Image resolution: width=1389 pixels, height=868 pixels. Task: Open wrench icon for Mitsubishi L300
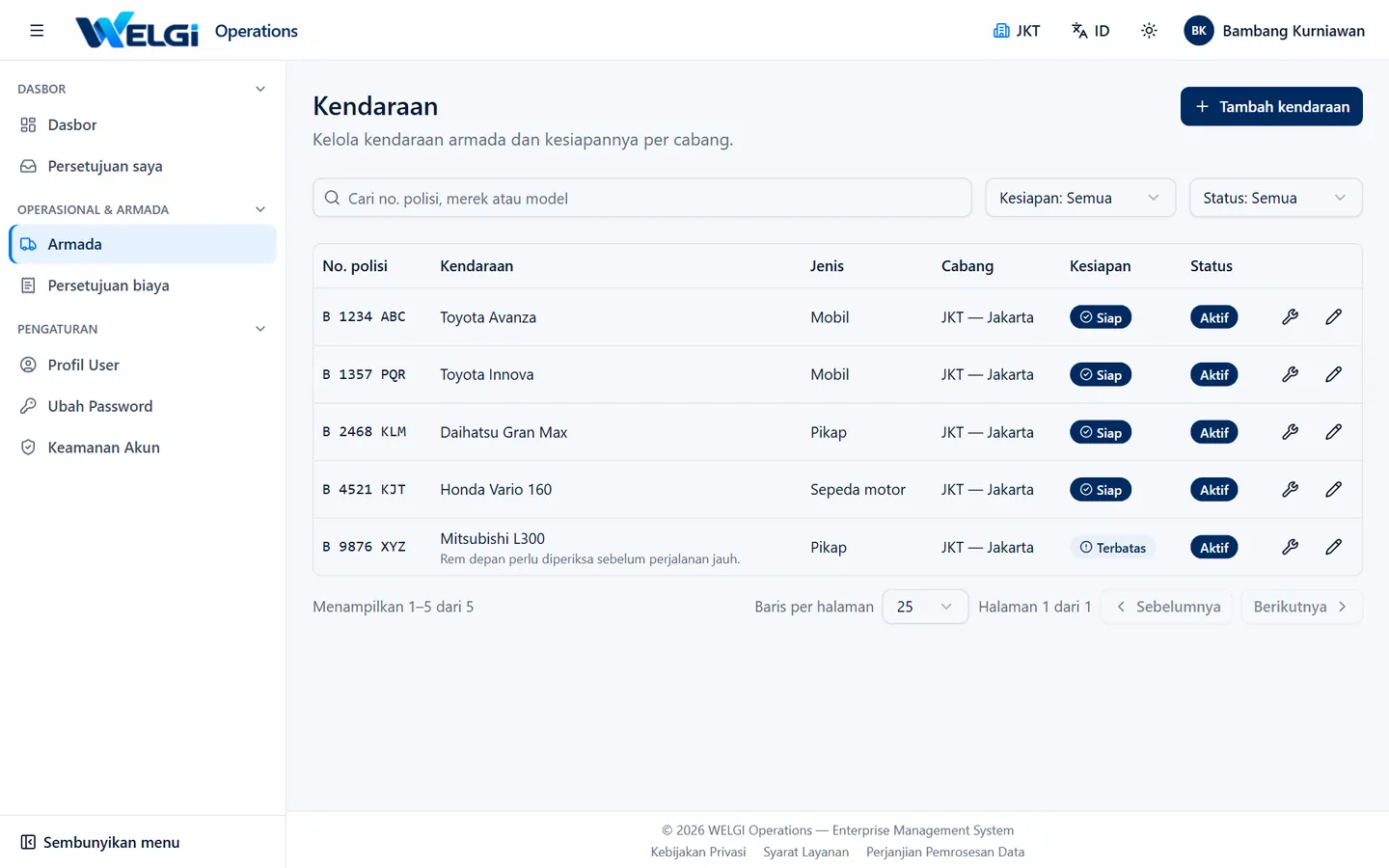click(1290, 547)
